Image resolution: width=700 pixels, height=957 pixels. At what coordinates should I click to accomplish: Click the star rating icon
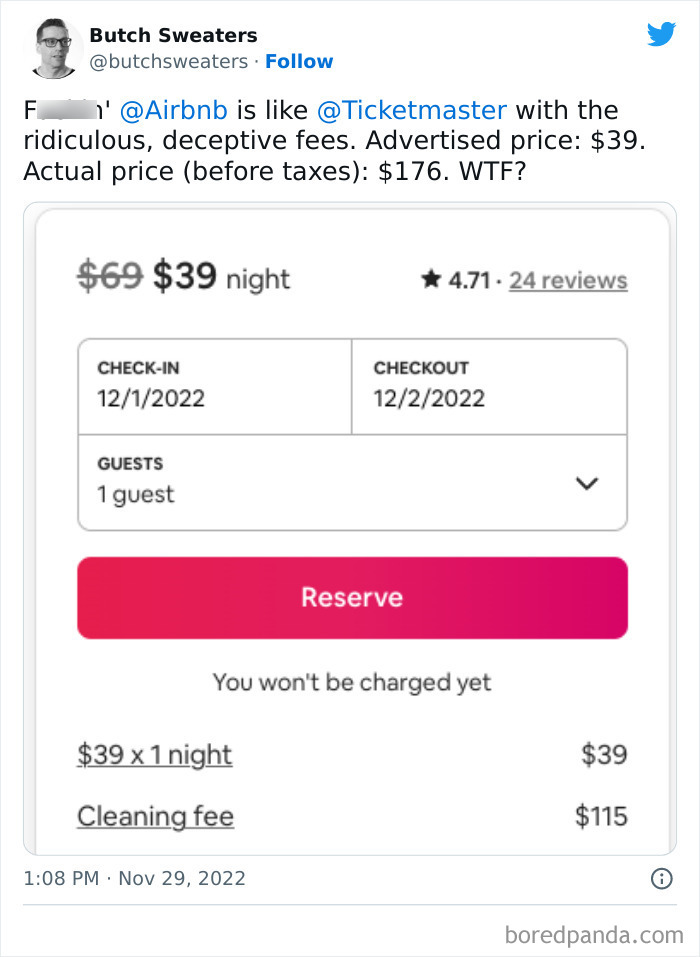431,280
